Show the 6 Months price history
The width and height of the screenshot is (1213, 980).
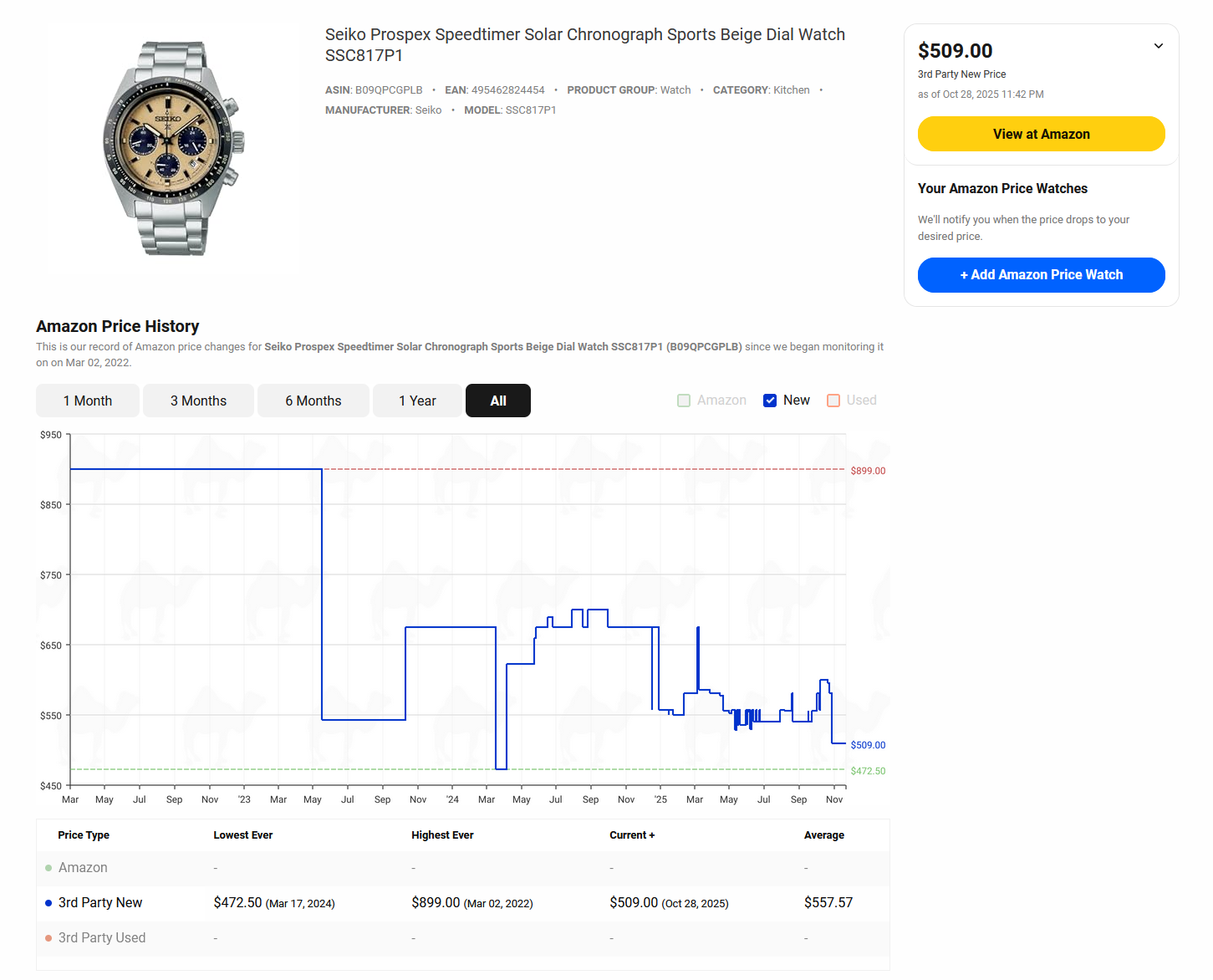point(313,401)
